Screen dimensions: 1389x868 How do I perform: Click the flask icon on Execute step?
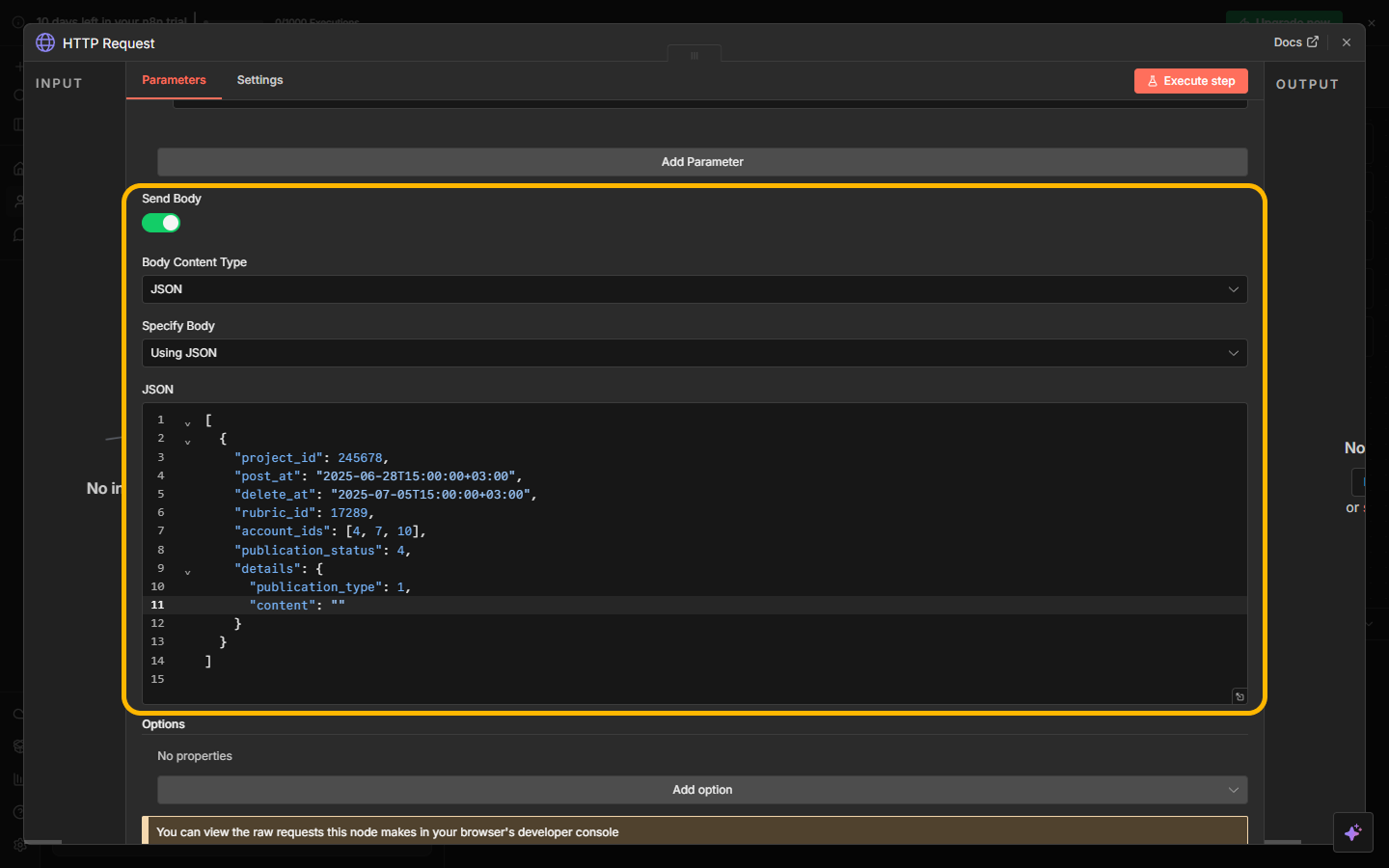point(1153,81)
